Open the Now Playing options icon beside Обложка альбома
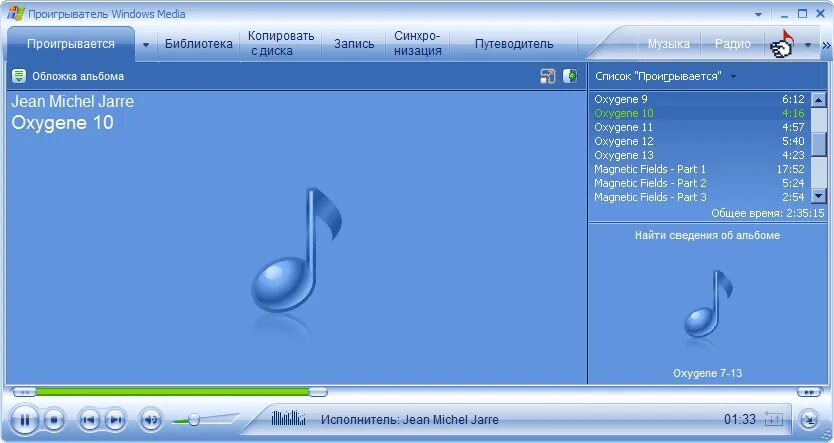Image resolution: width=834 pixels, height=443 pixels. click(19, 76)
